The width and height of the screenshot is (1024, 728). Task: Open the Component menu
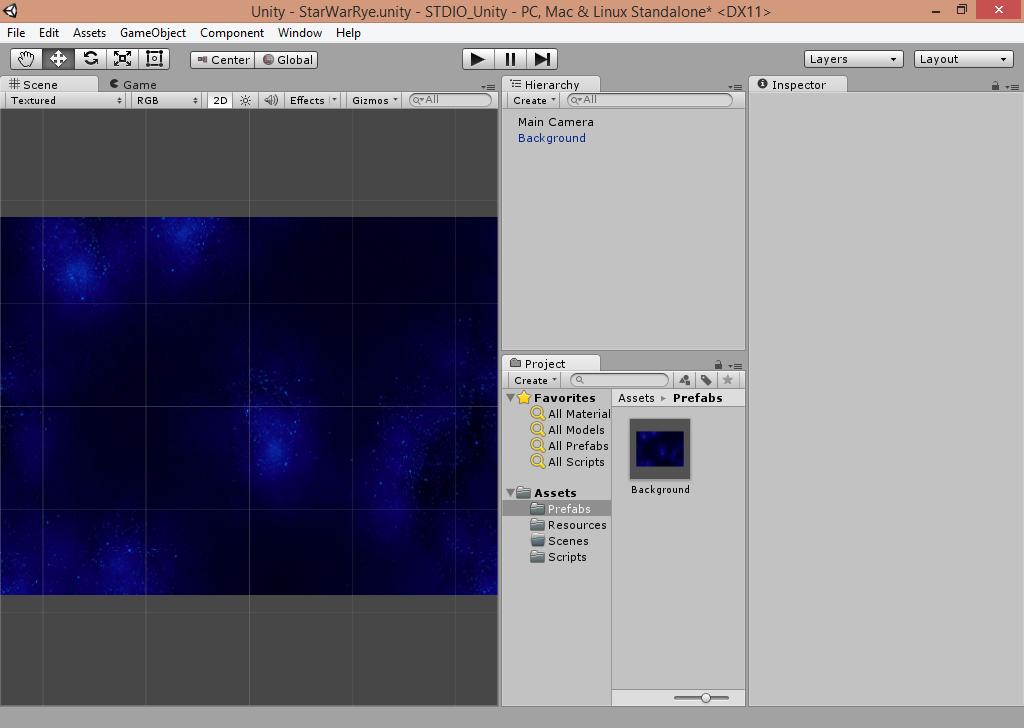232,33
